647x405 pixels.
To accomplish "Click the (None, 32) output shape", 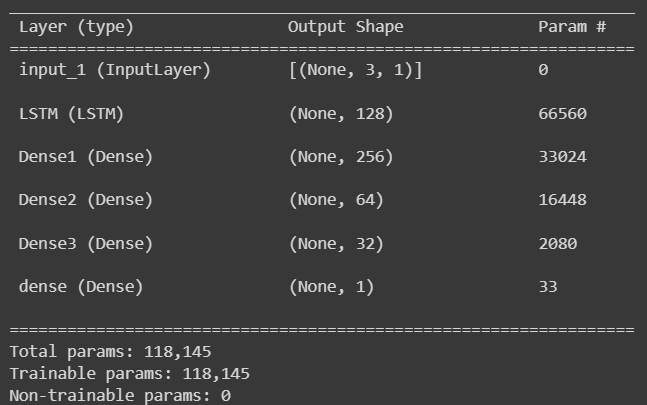I will 336,243.
